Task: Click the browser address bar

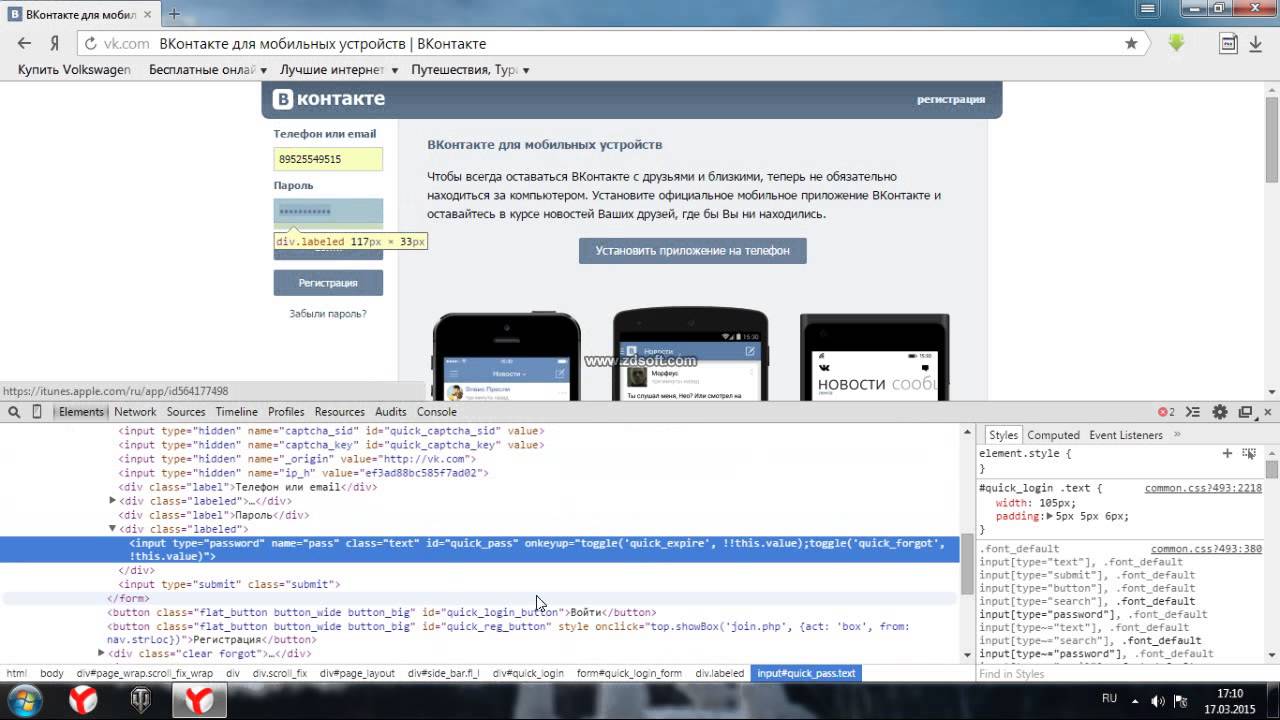Action: [612, 44]
